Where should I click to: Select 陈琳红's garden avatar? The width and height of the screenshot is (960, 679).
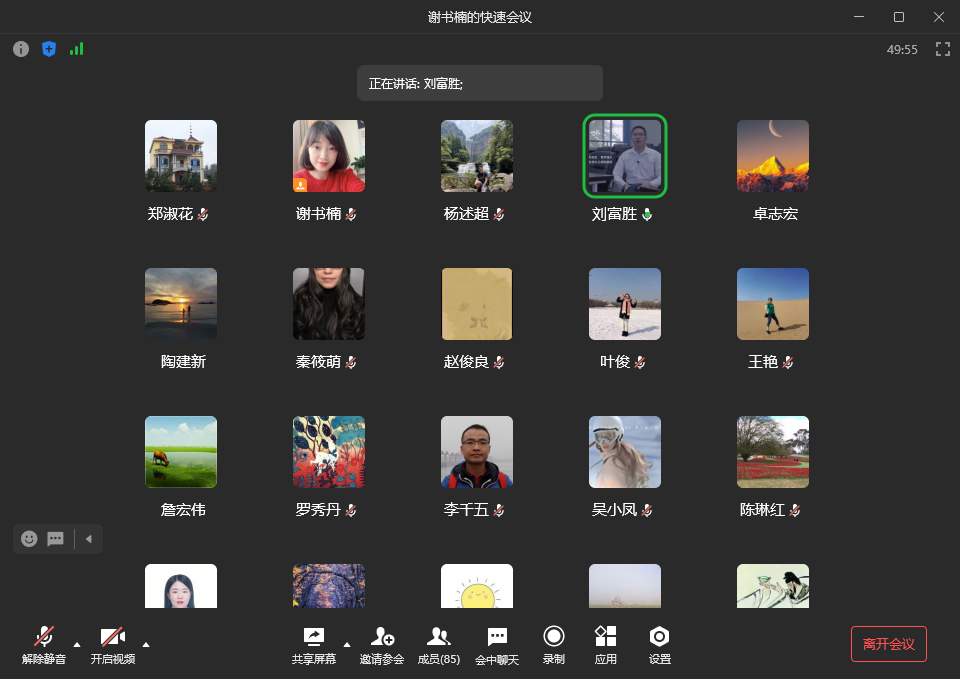pos(773,452)
